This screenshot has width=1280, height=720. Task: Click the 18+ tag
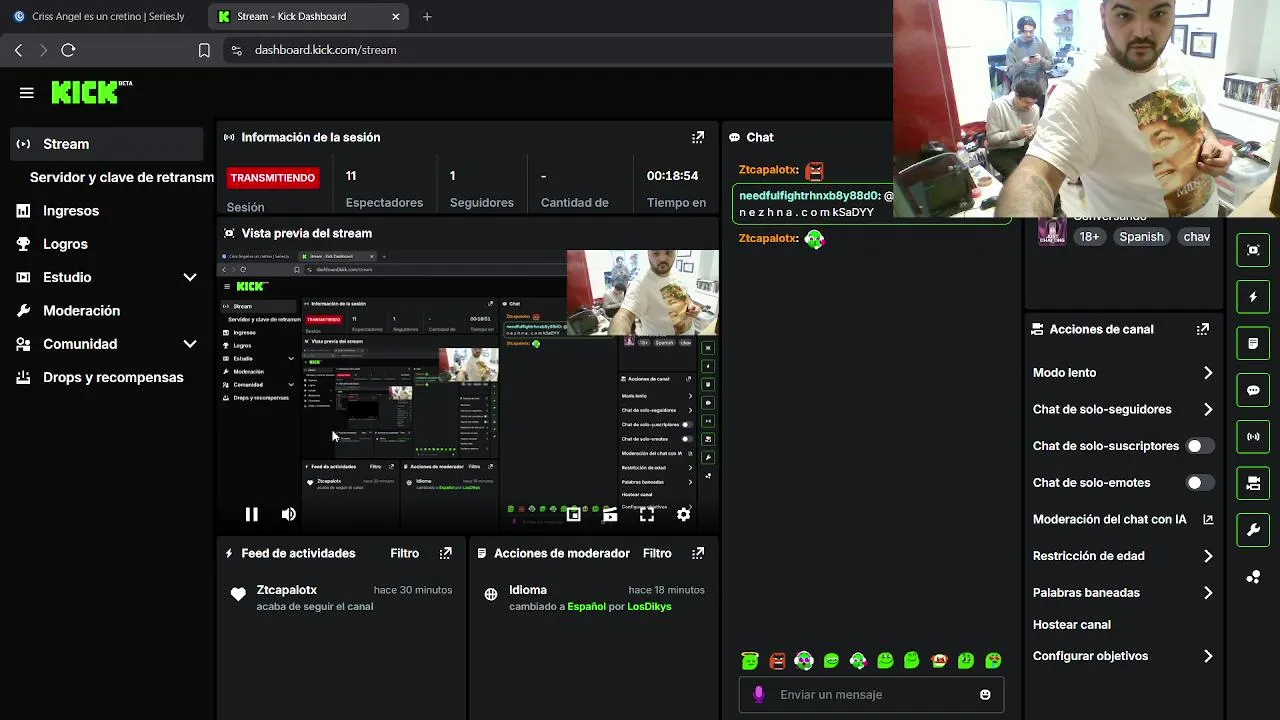coord(1089,237)
